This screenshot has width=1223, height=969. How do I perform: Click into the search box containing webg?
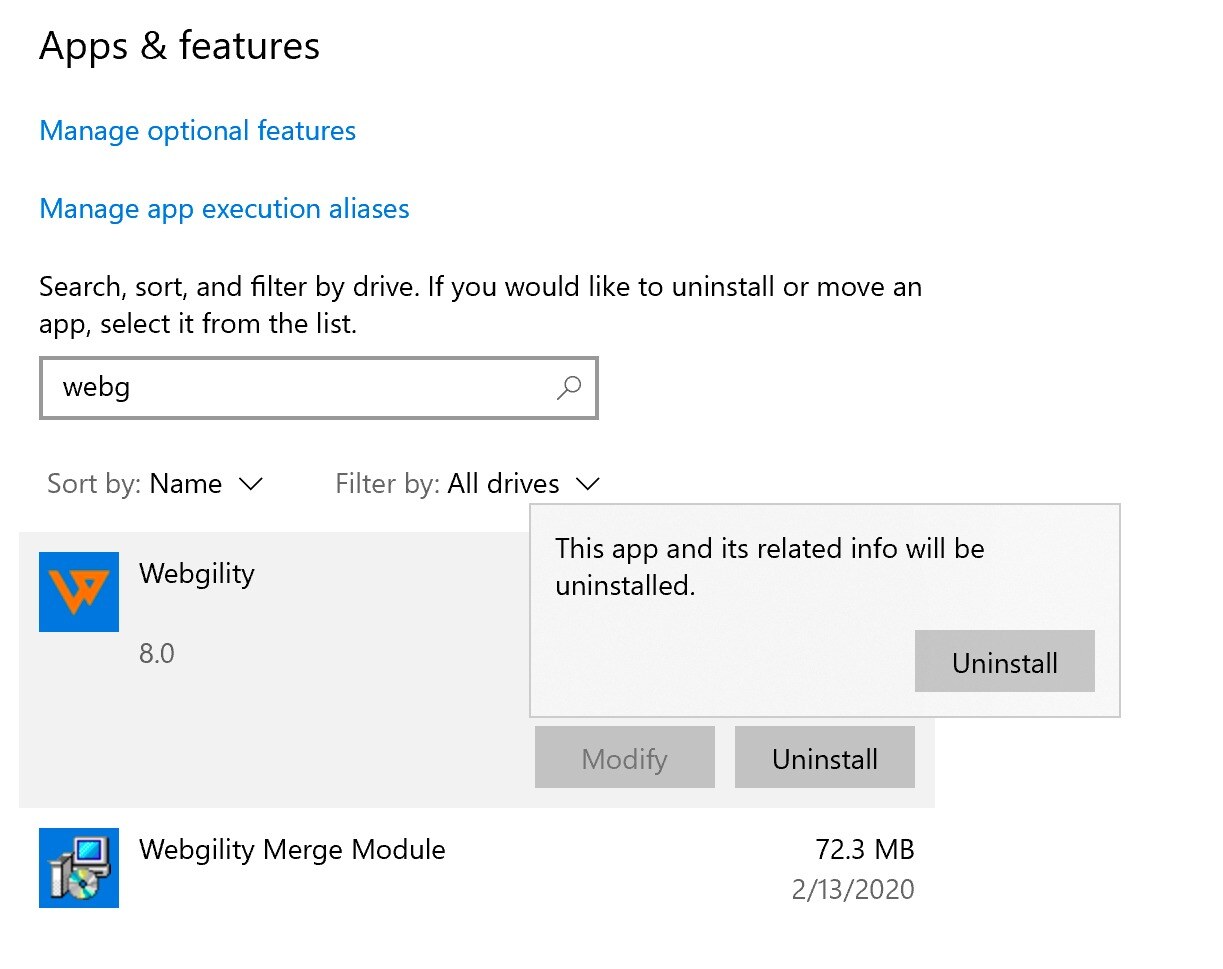319,387
